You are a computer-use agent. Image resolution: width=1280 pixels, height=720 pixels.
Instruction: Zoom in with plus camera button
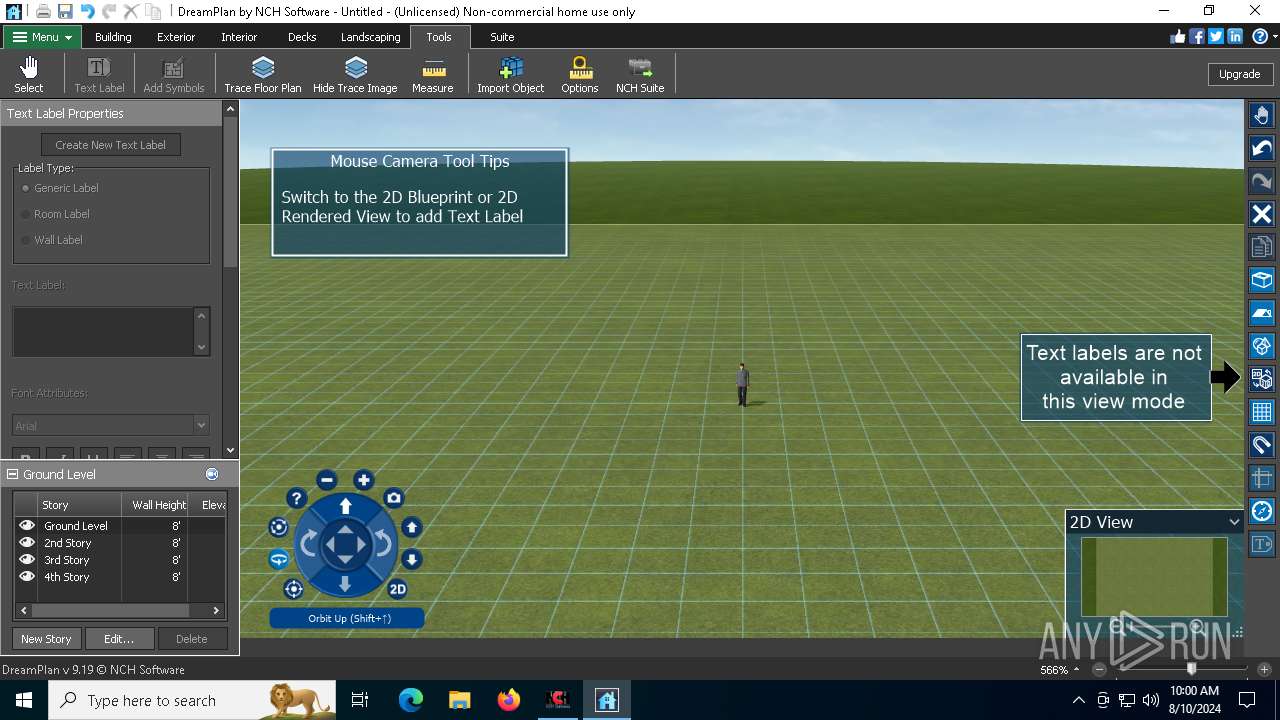364,480
